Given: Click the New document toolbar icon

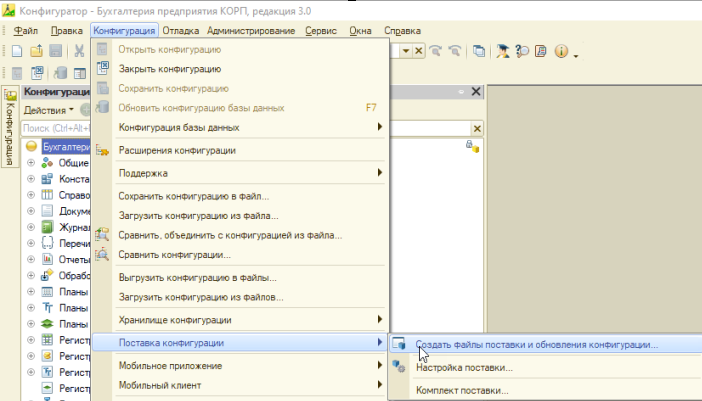Looking at the screenshot, I should [x=17, y=51].
